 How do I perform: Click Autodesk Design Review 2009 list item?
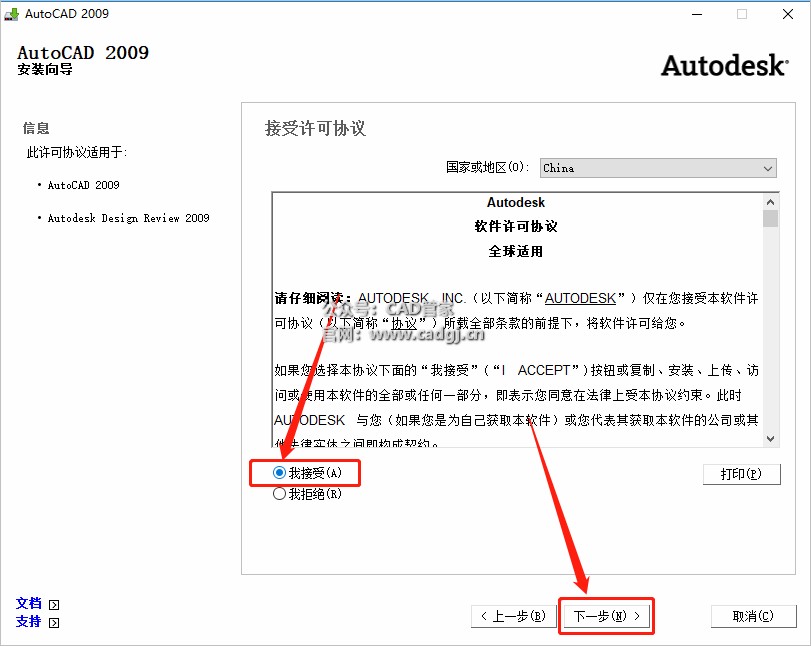coord(128,218)
